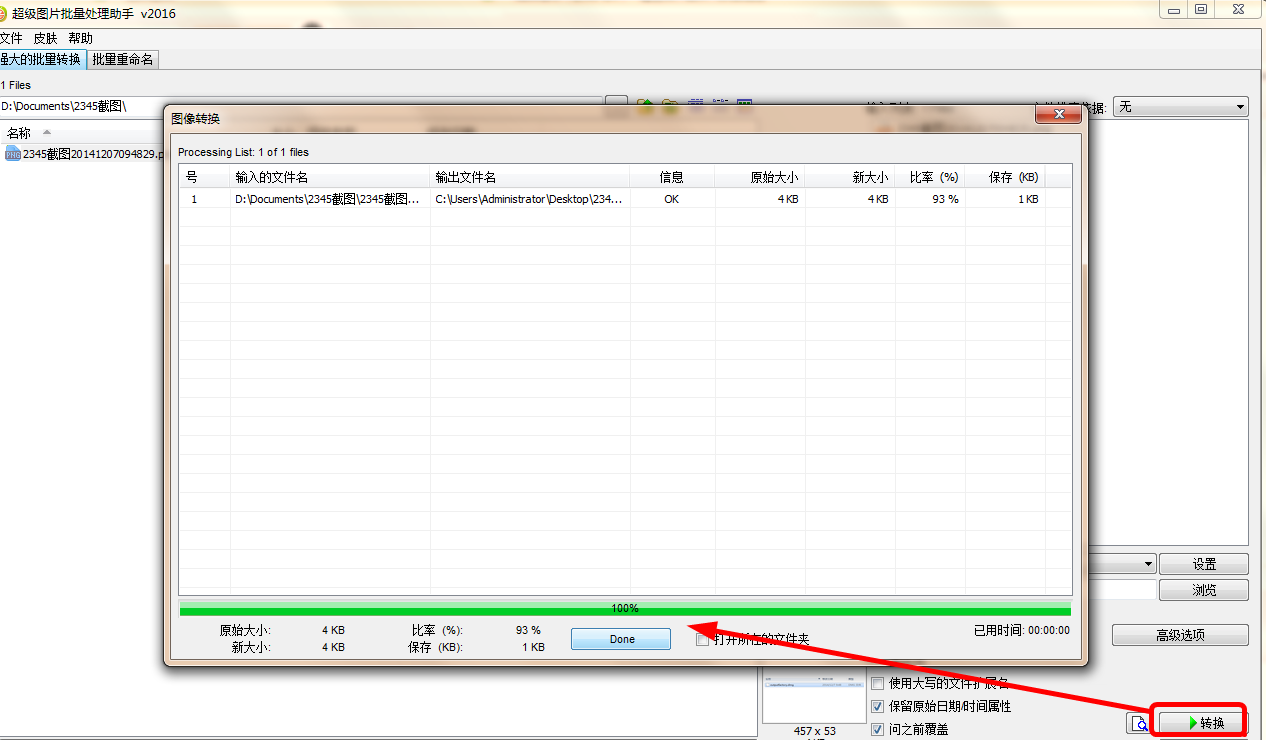This screenshot has height=740, width=1266.
Task: Click the PNG icon of the listed file
Action: point(12,154)
